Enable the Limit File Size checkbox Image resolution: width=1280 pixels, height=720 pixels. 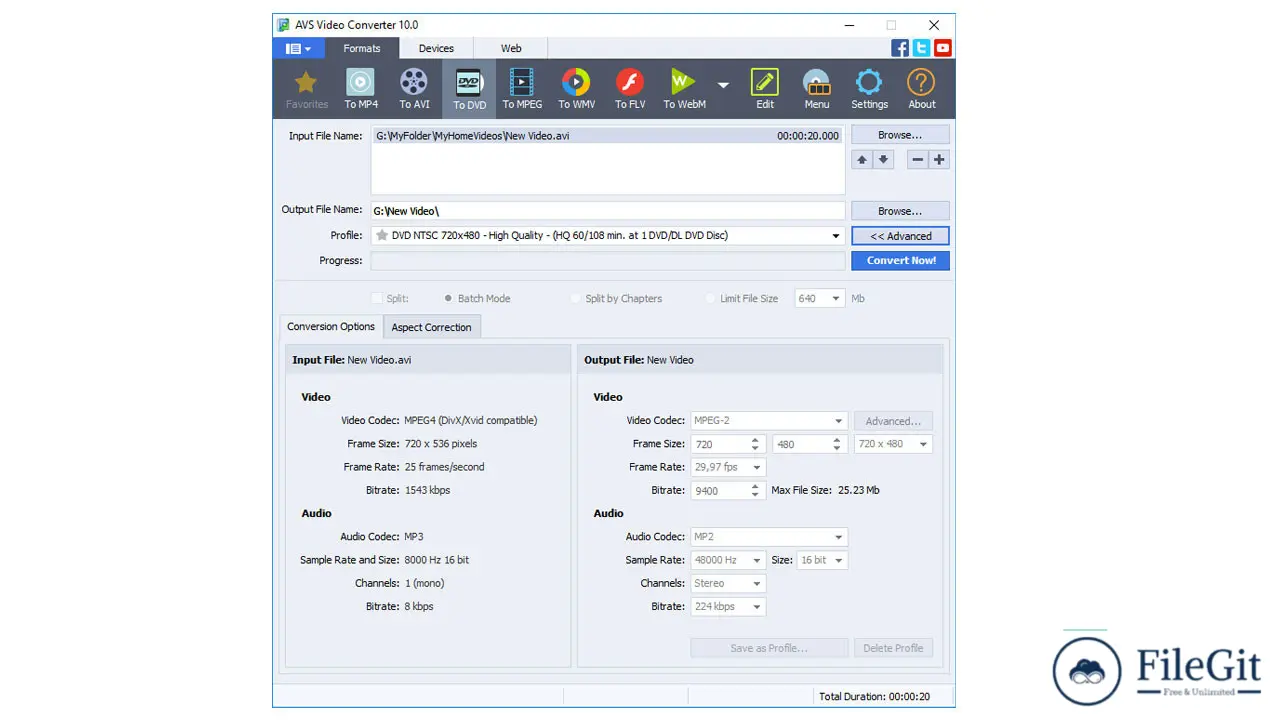click(x=710, y=298)
